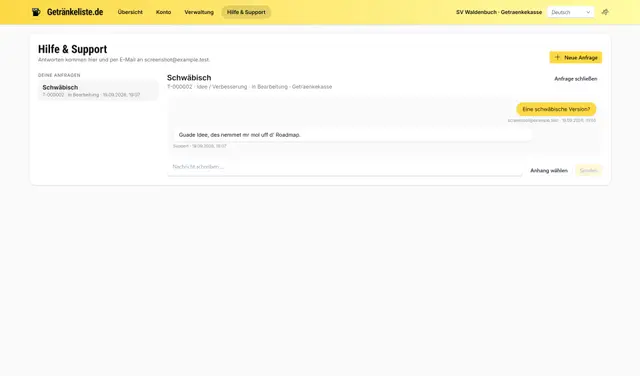Viewport: 640px width, 376px height.
Task: Open the Verwaltung section
Action: (x=199, y=12)
